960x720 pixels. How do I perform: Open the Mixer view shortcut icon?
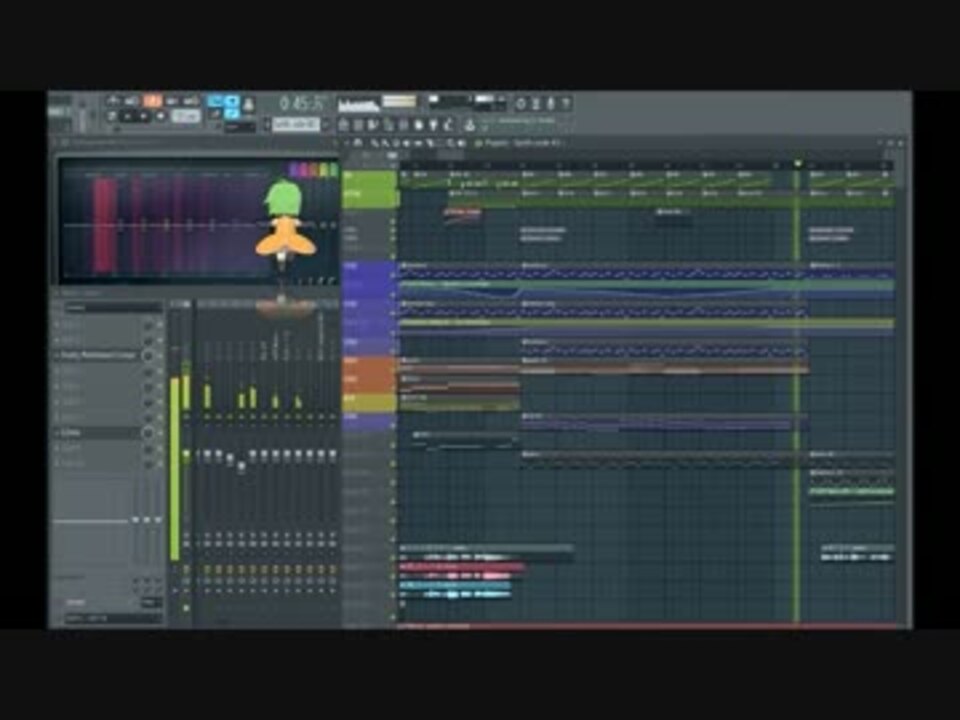coord(388,125)
